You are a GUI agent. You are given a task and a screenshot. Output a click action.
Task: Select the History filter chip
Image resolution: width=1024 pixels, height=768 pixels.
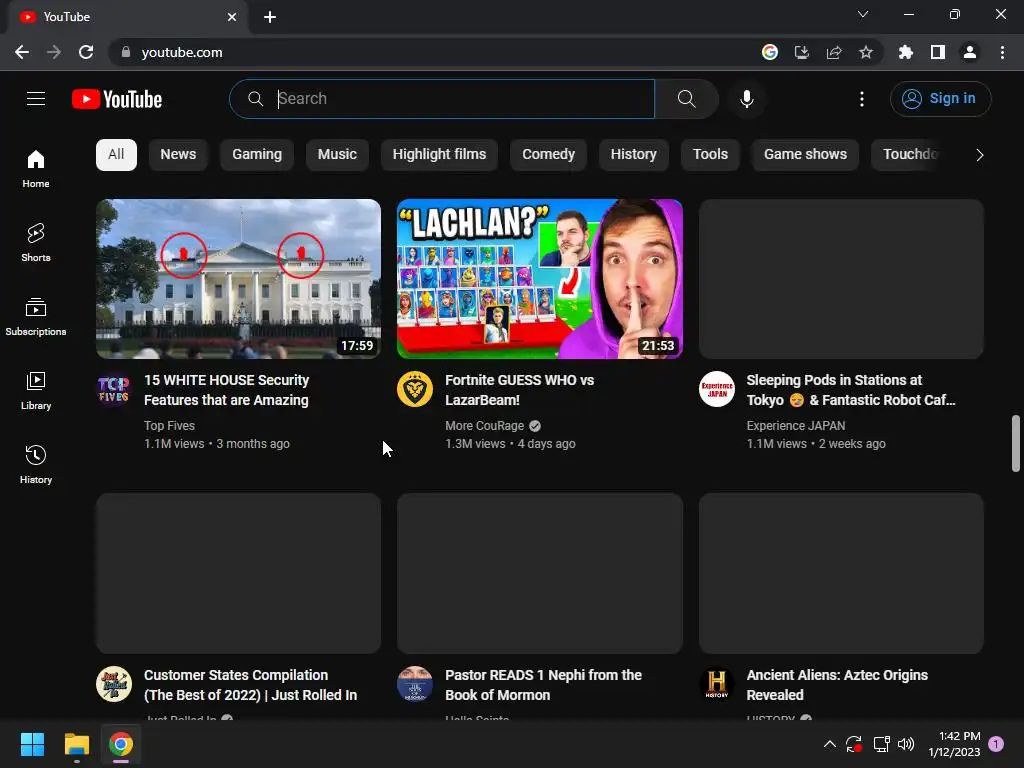point(633,154)
